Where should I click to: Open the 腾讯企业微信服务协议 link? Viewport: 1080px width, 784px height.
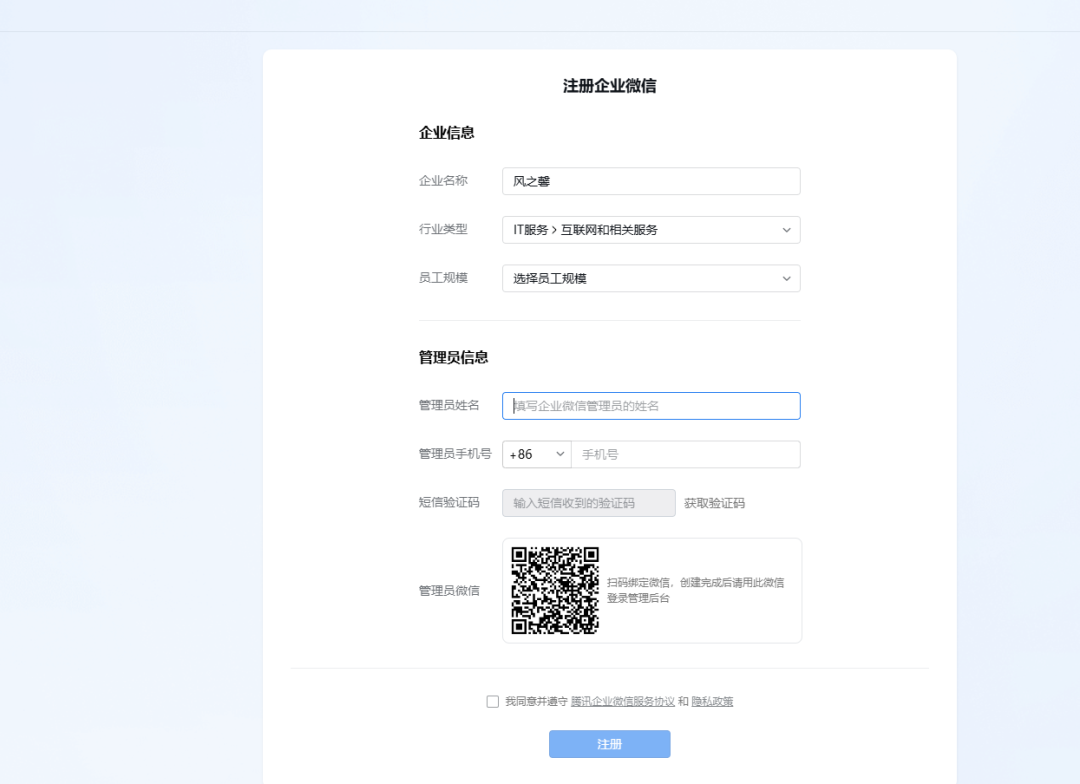623,701
